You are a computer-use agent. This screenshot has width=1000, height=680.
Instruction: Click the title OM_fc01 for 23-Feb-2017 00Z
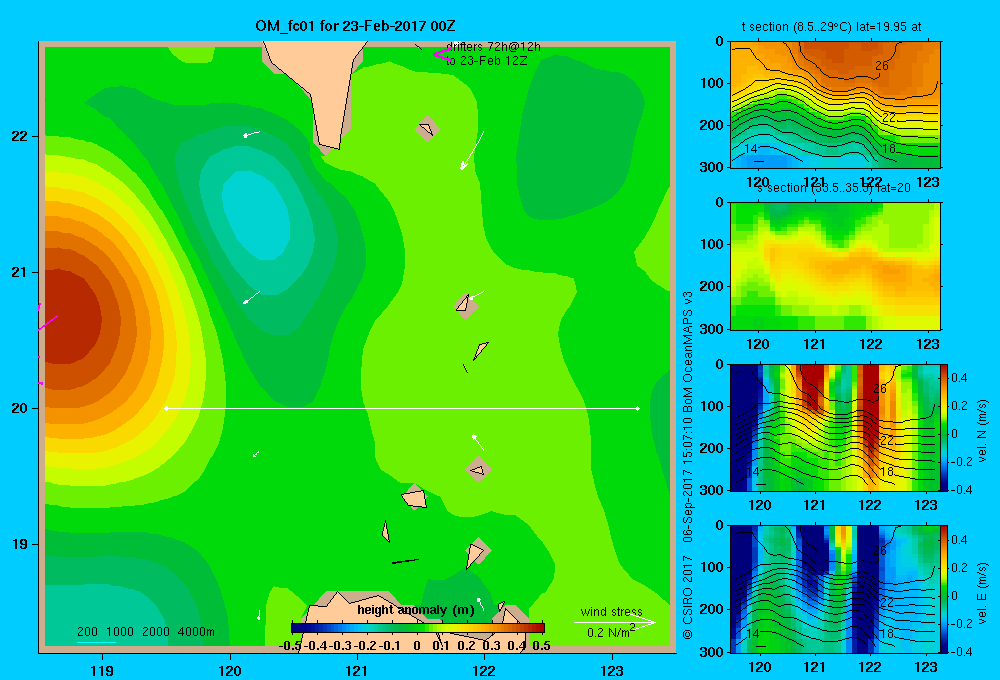pyautogui.click(x=355, y=26)
